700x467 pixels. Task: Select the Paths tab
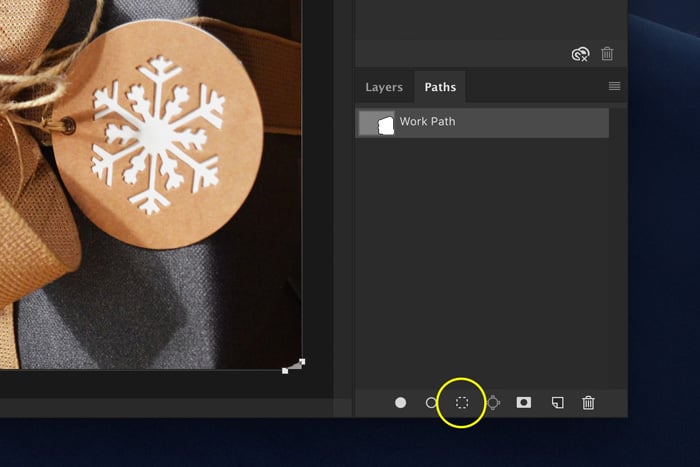440,87
